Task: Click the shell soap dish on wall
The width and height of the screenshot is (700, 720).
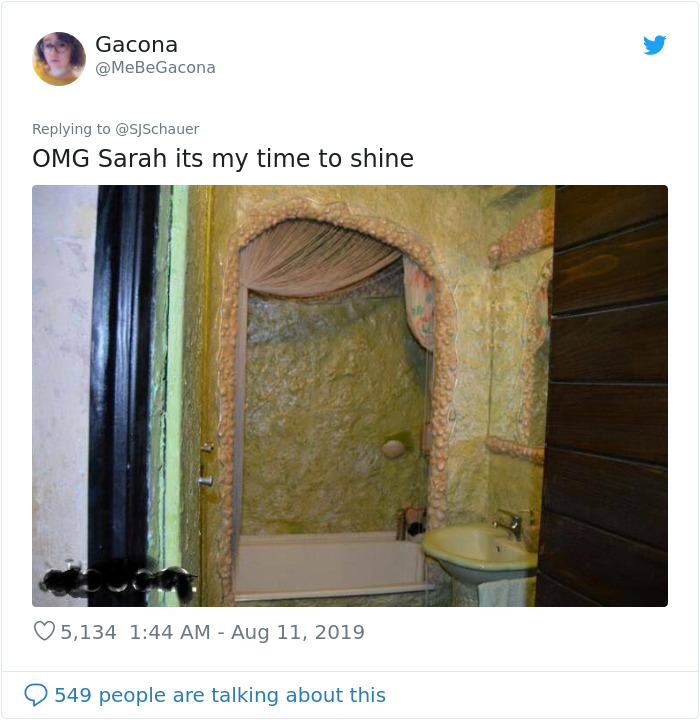Action: click(x=393, y=449)
